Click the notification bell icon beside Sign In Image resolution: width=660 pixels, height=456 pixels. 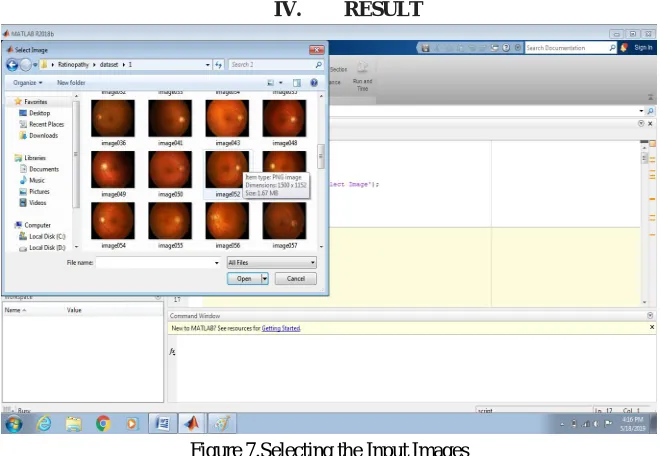point(624,48)
